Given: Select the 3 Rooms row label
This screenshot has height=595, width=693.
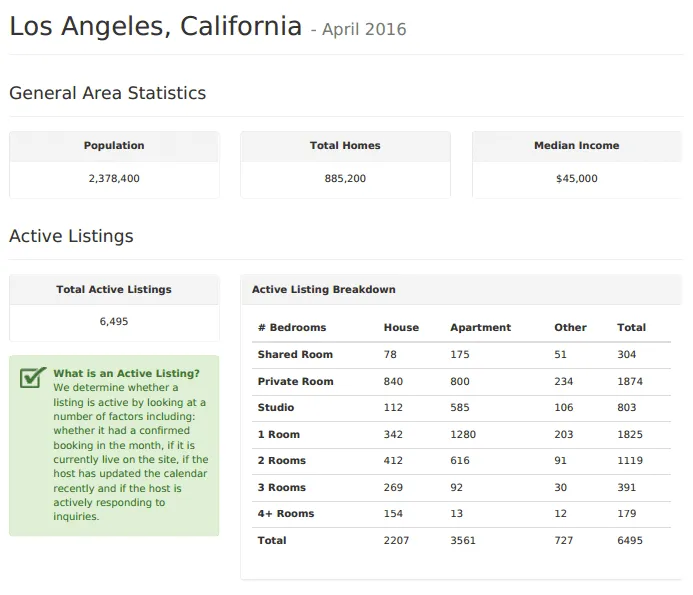Looking at the screenshot, I should pyautogui.click(x=282, y=488).
